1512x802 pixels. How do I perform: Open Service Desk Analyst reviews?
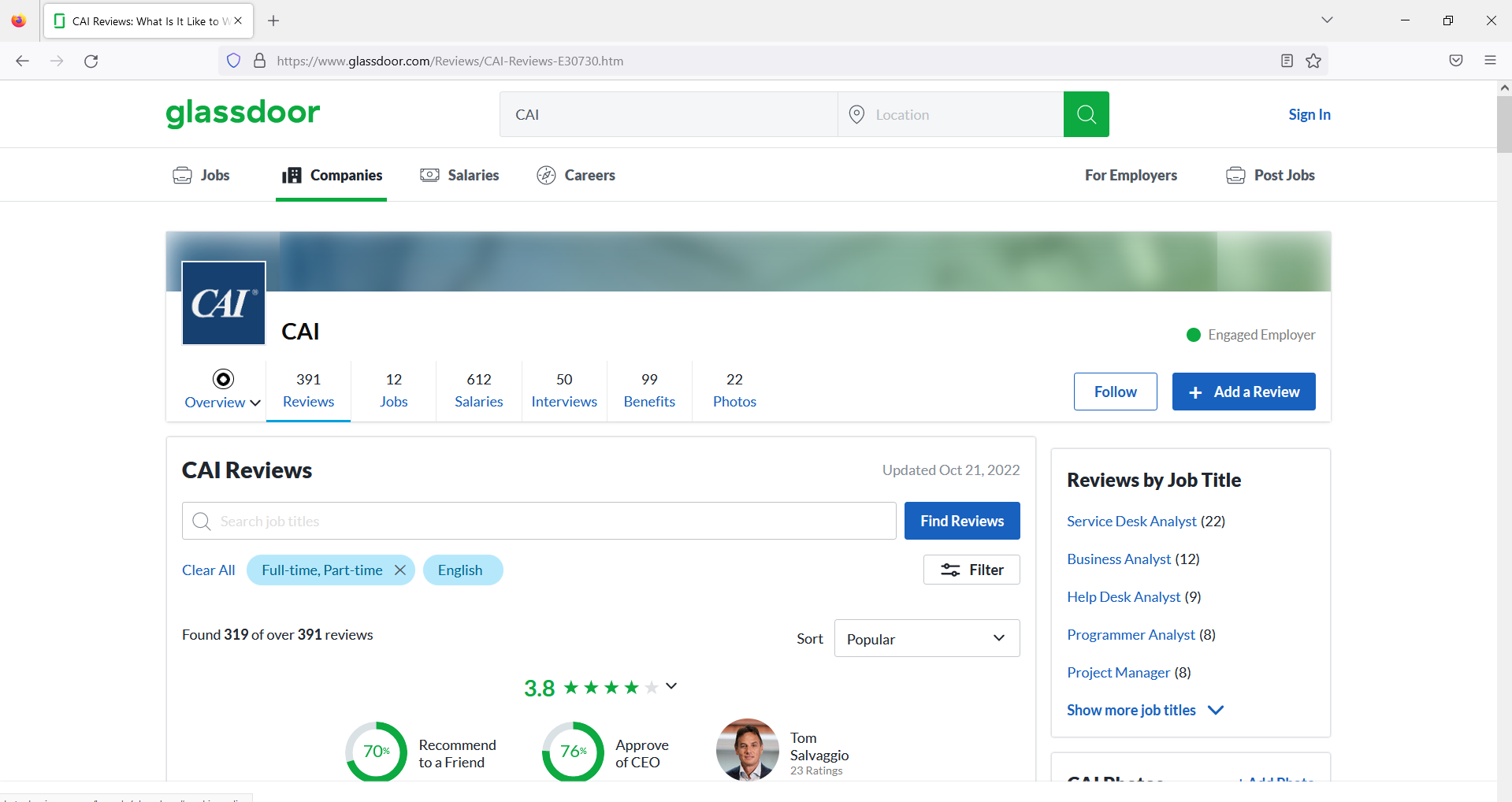pyautogui.click(x=1131, y=521)
